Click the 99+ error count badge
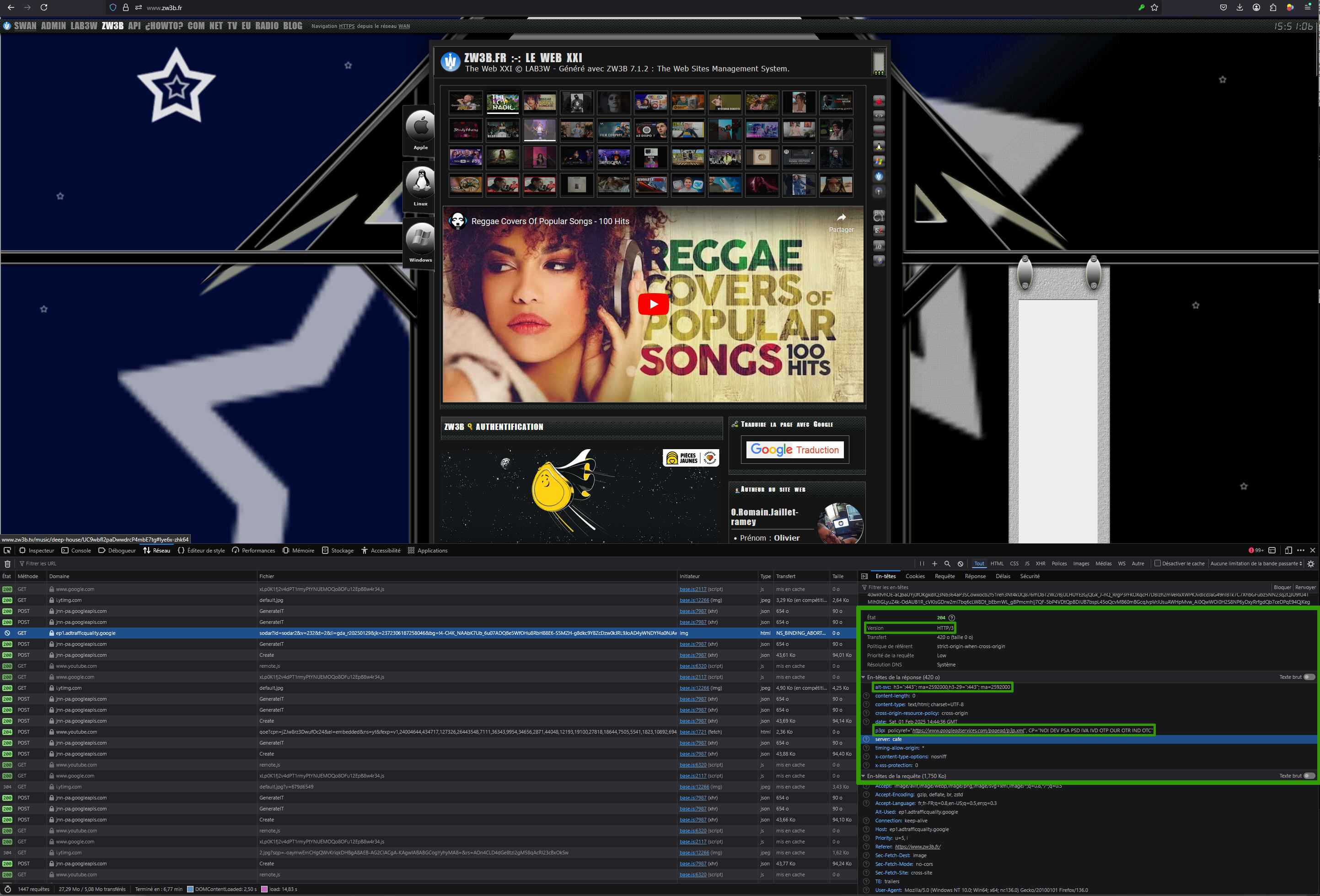 [1256, 550]
